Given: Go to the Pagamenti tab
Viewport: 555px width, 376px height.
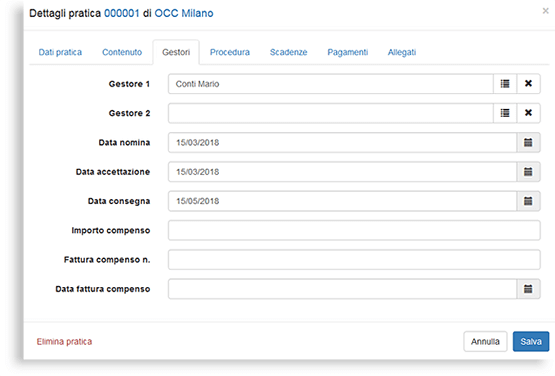Looking at the screenshot, I should [348, 52].
